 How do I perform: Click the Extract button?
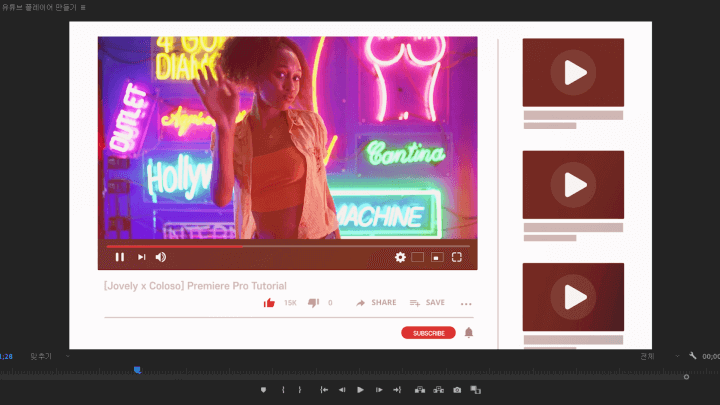click(x=439, y=390)
